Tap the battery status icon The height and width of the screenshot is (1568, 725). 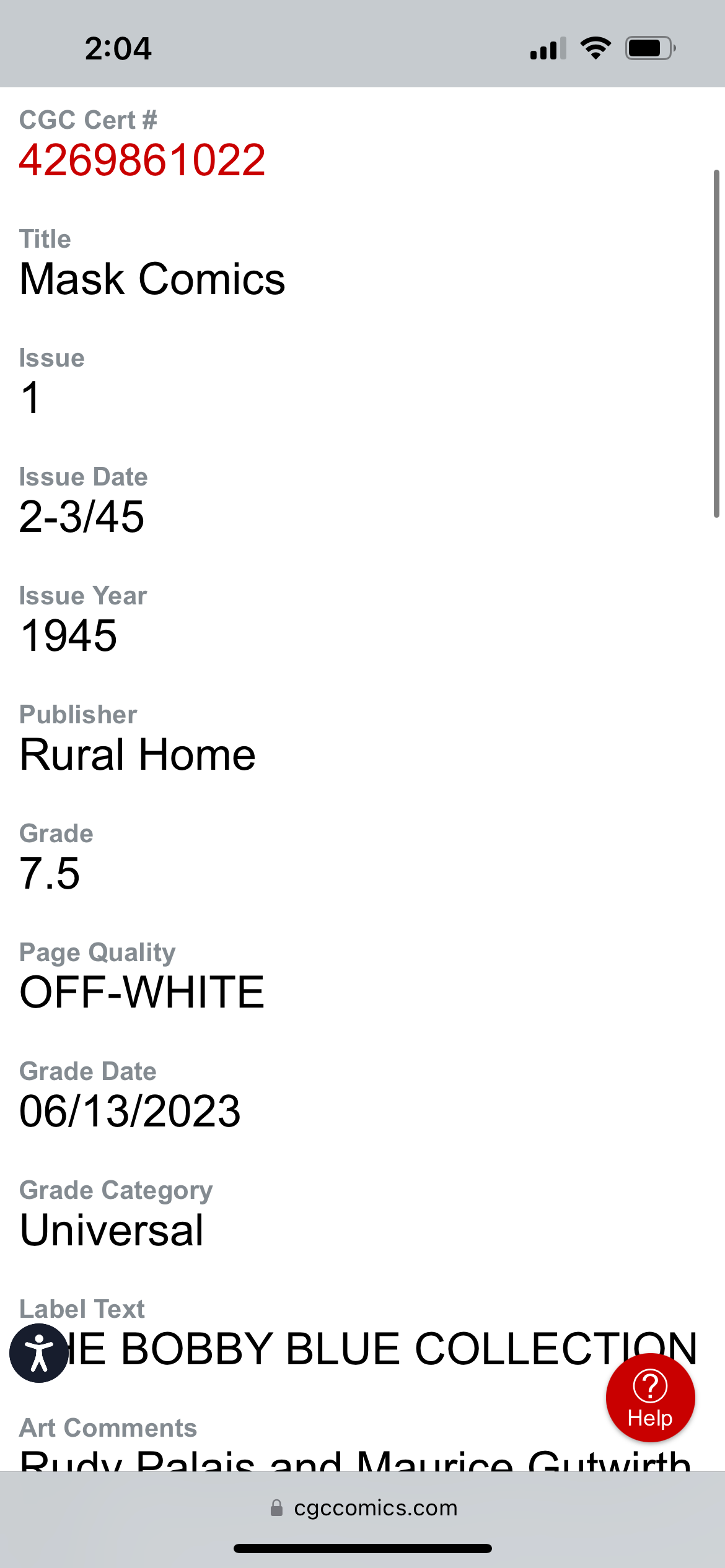649,48
